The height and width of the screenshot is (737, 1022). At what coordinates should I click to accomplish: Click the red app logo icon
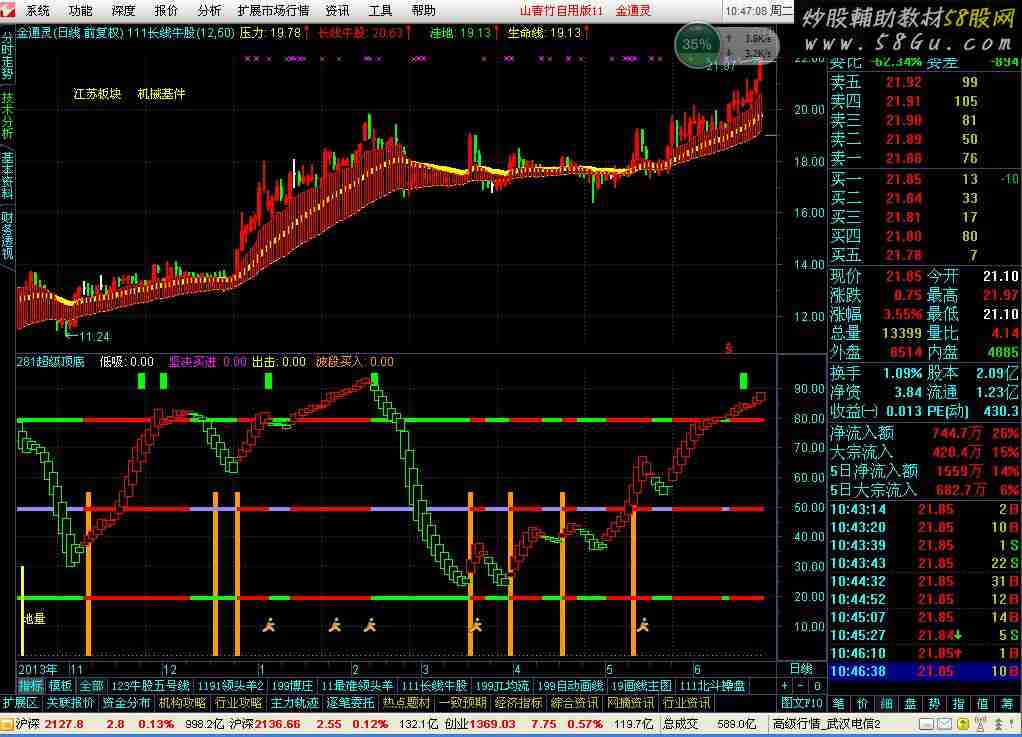(x=10, y=10)
